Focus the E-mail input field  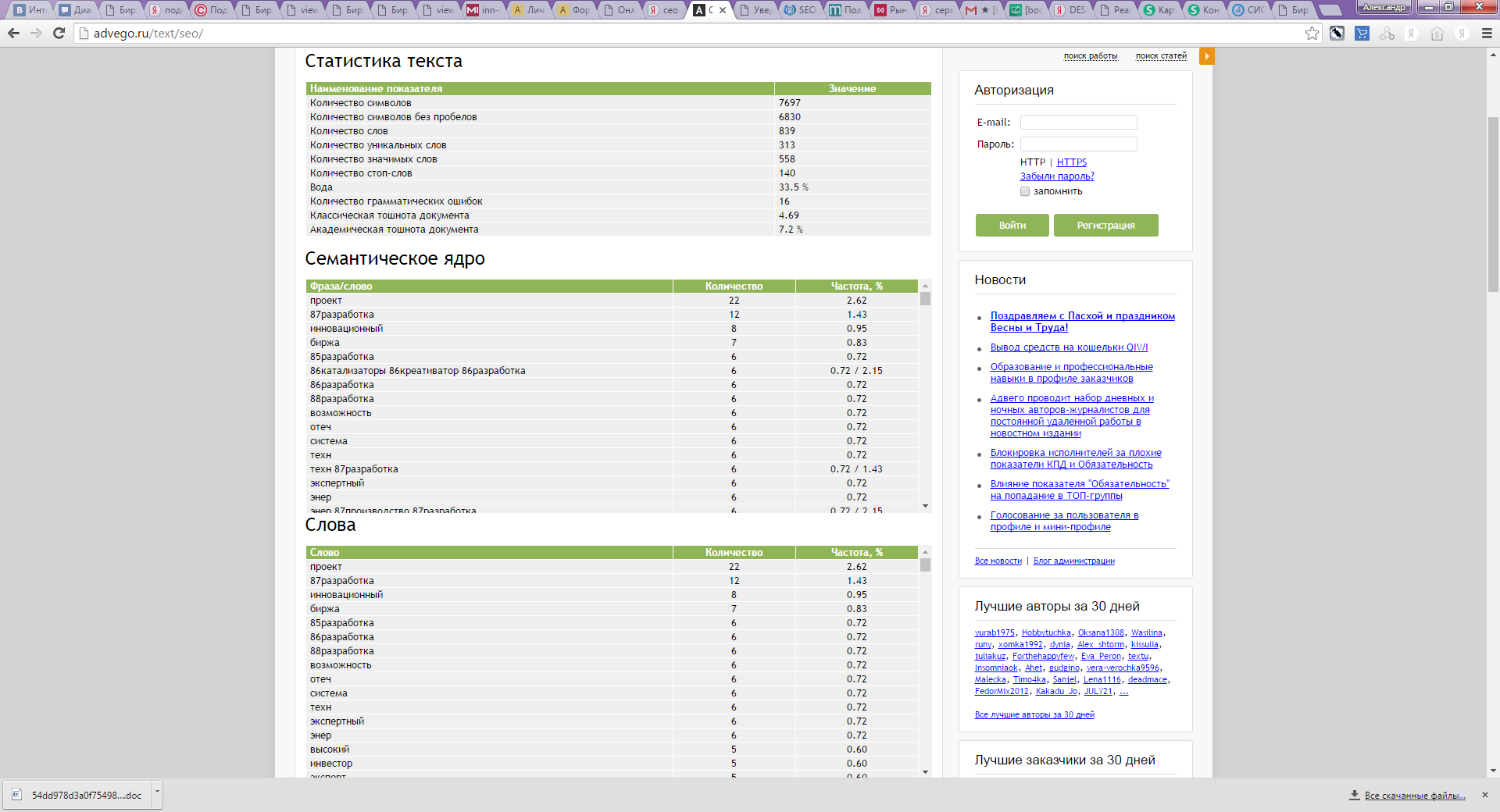[1078, 123]
